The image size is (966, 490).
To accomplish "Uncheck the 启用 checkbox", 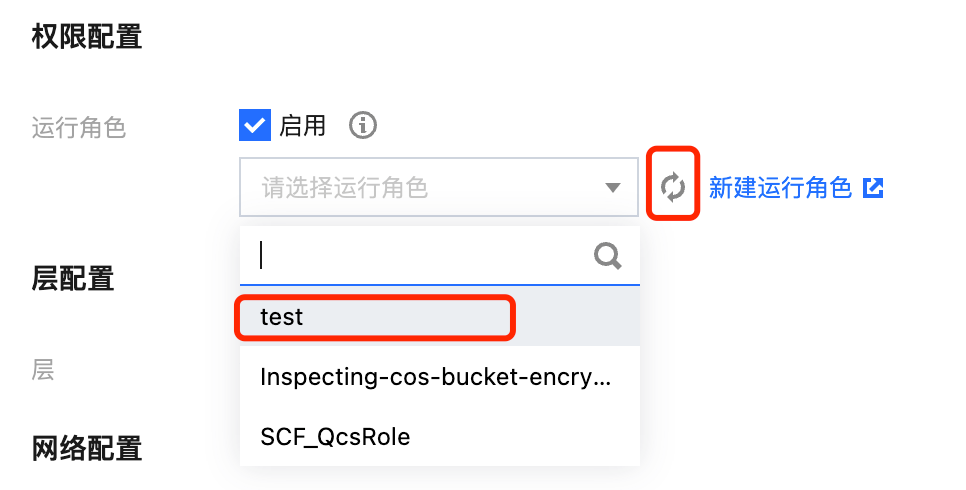I will coord(255,126).
